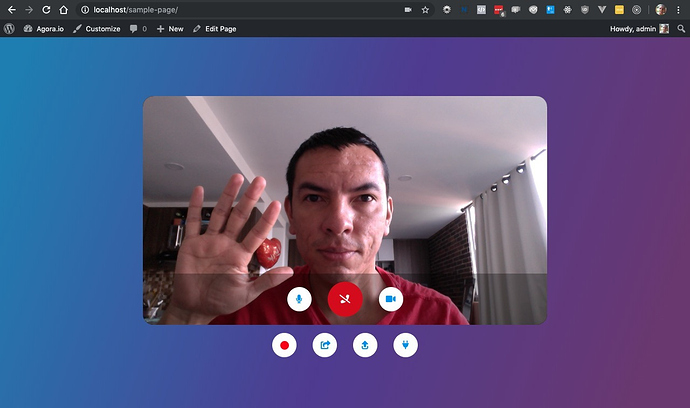The image size is (690, 408).
Task: Click the Edit Page link
Action: [215, 29]
